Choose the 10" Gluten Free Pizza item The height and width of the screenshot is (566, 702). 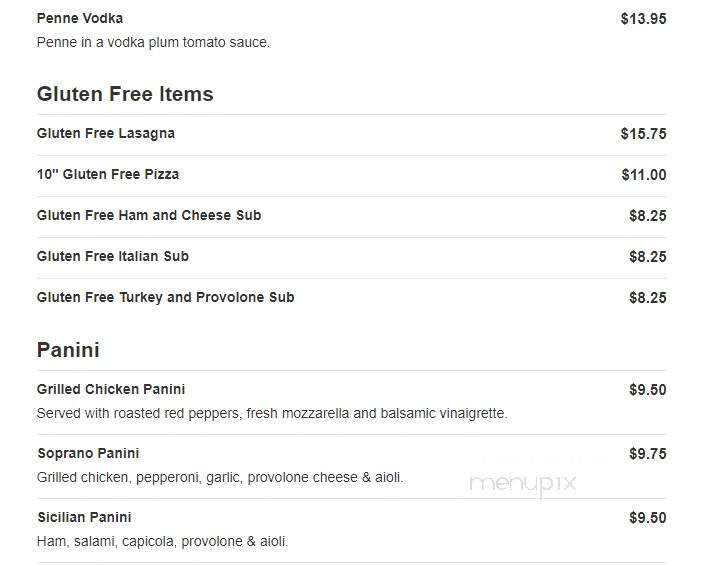pyautogui.click(x=108, y=174)
